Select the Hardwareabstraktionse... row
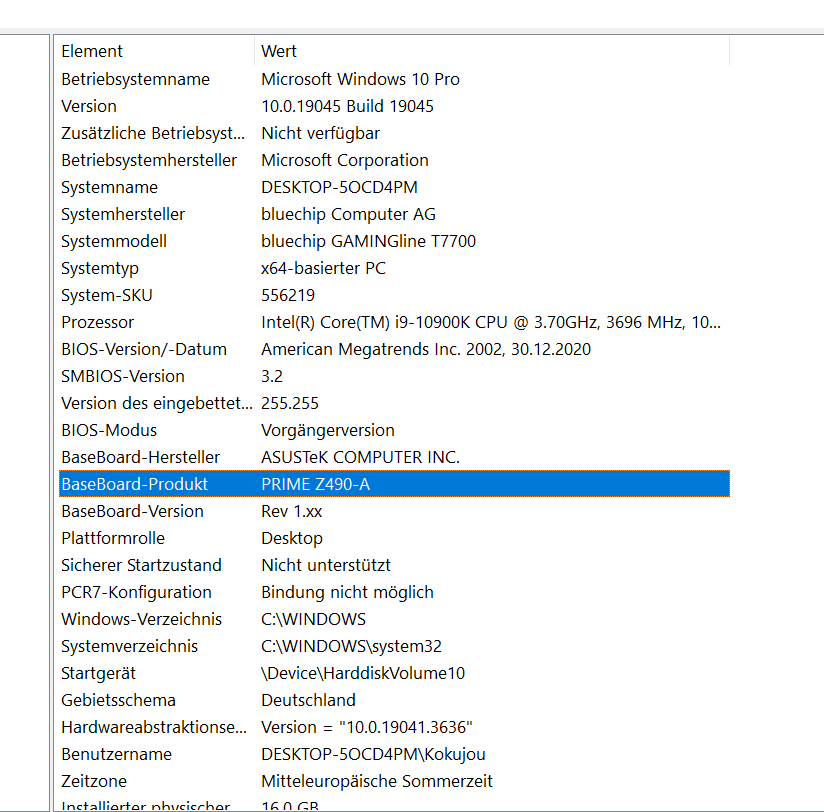This screenshot has width=824, height=812. click(394, 727)
